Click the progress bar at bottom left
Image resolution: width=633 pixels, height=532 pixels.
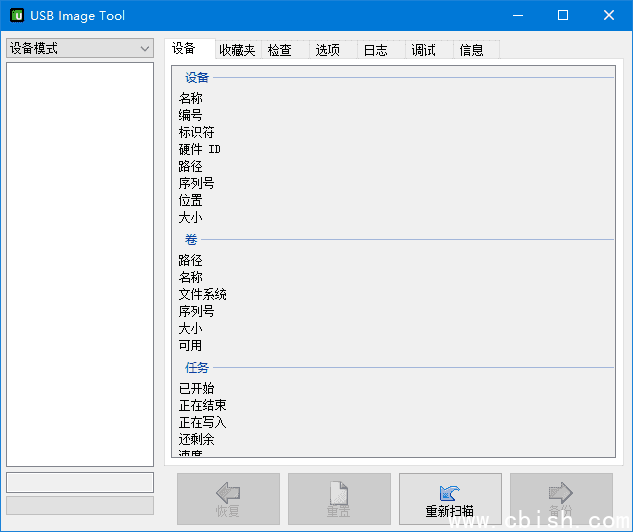pyautogui.click(x=80, y=505)
